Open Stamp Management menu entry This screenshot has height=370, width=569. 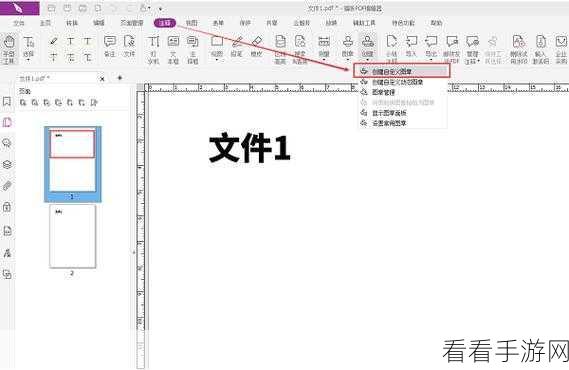click(402, 92)
